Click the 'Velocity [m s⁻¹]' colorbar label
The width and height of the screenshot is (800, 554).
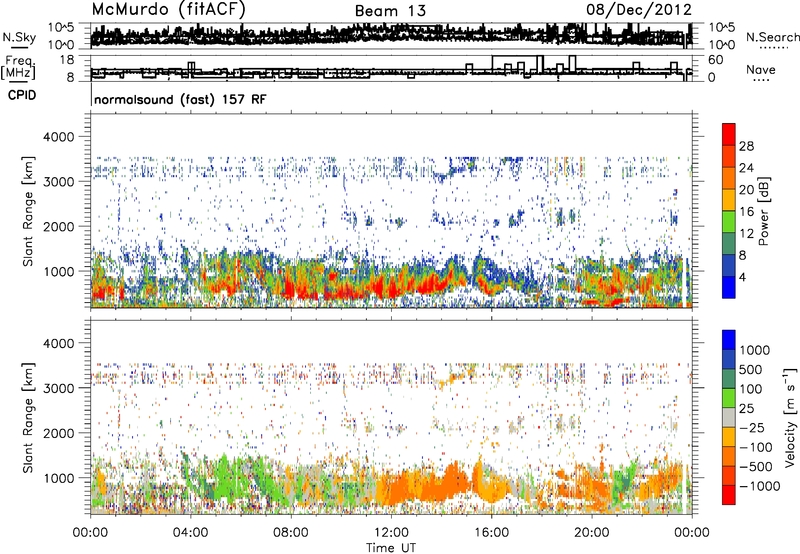[x=790, y=417]
